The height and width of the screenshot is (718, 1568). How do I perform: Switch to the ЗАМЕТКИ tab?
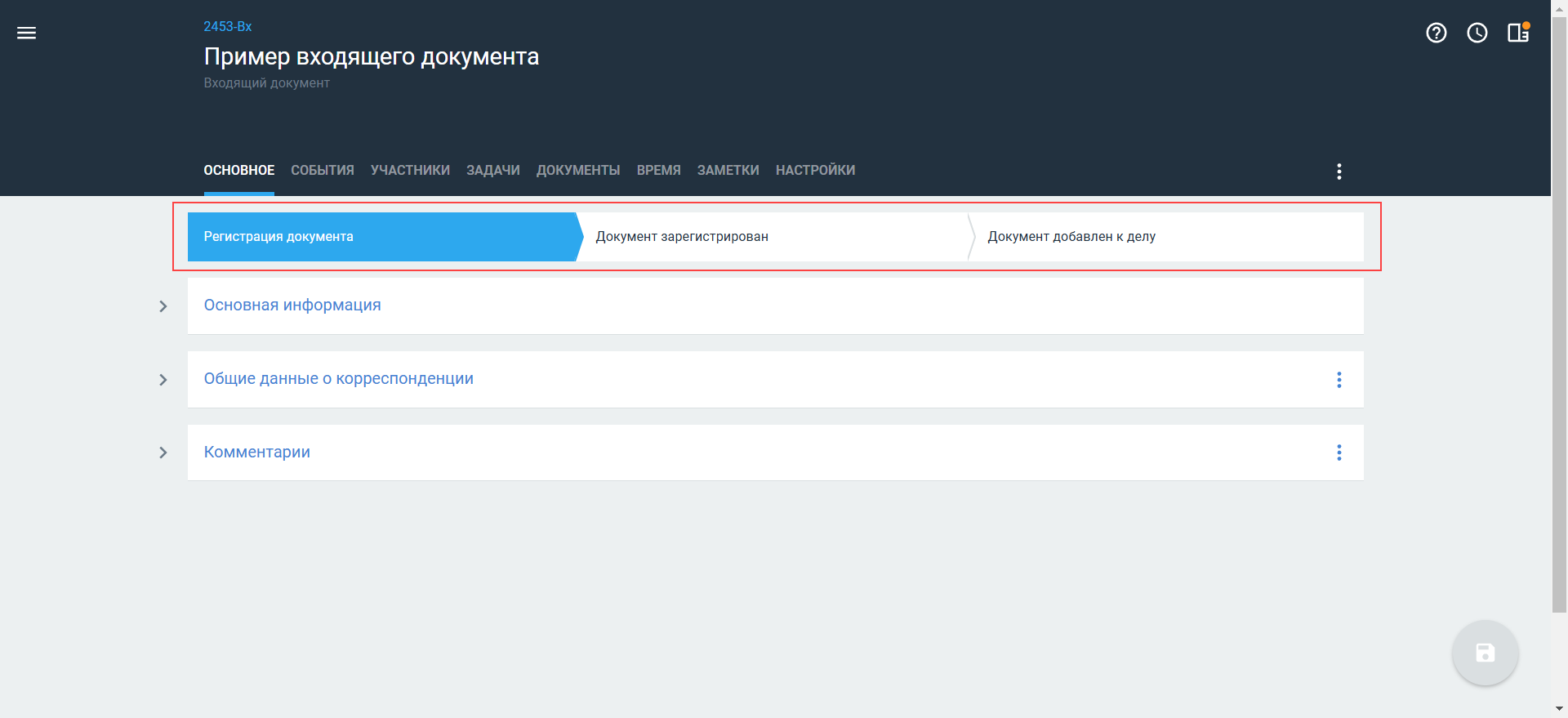[728, 170]
